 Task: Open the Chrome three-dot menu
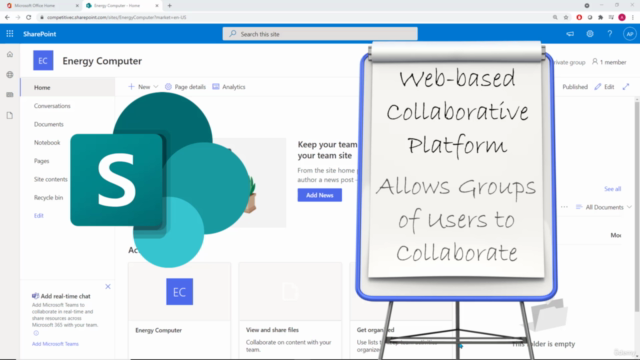(633, 17)
